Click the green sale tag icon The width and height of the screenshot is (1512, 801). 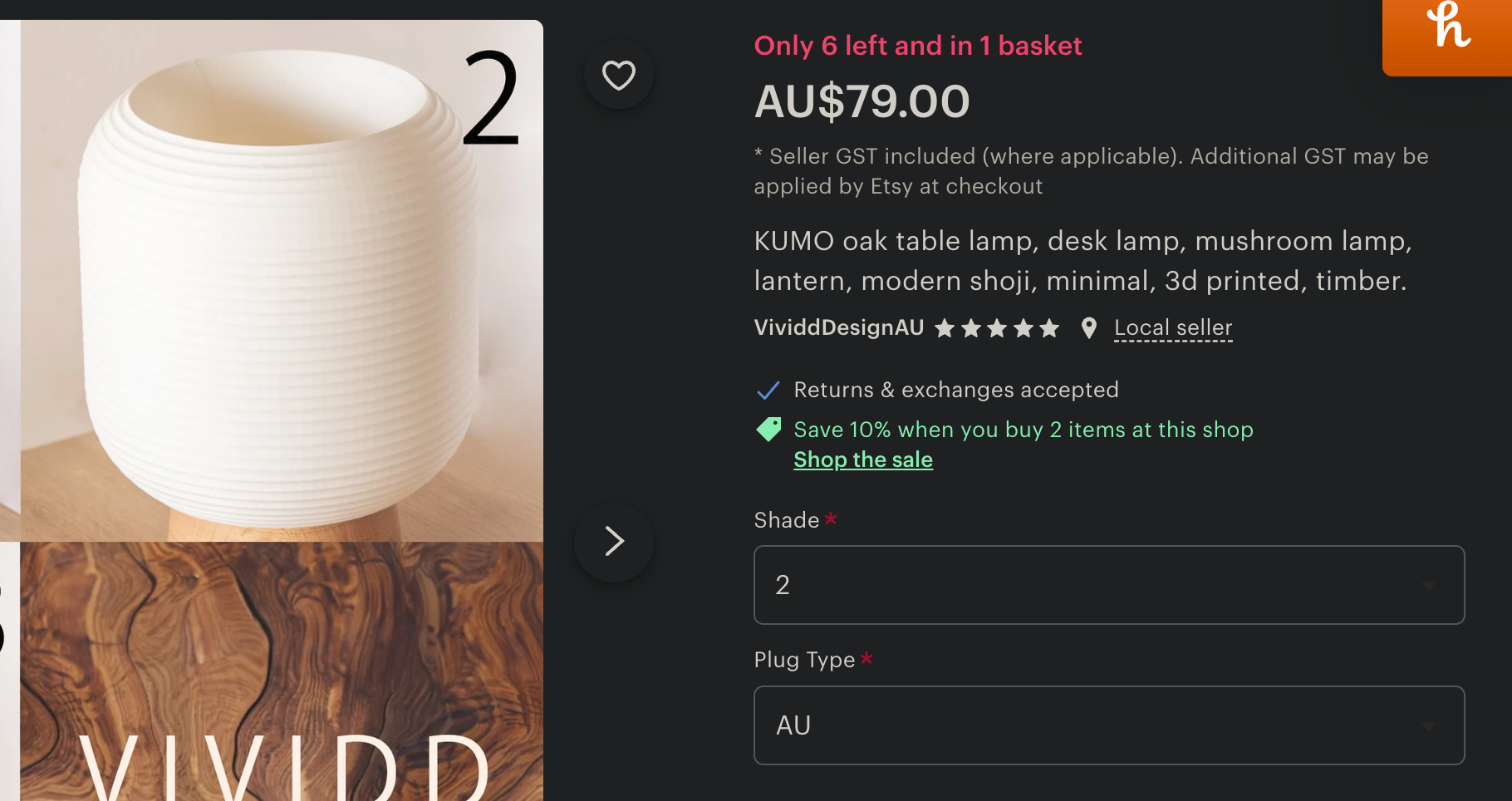point(768,430)
